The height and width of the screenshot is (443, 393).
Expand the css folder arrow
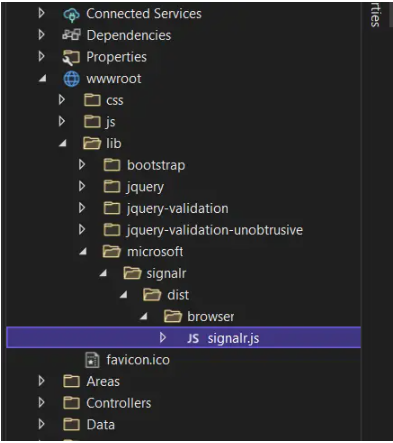tap(62, 100)
